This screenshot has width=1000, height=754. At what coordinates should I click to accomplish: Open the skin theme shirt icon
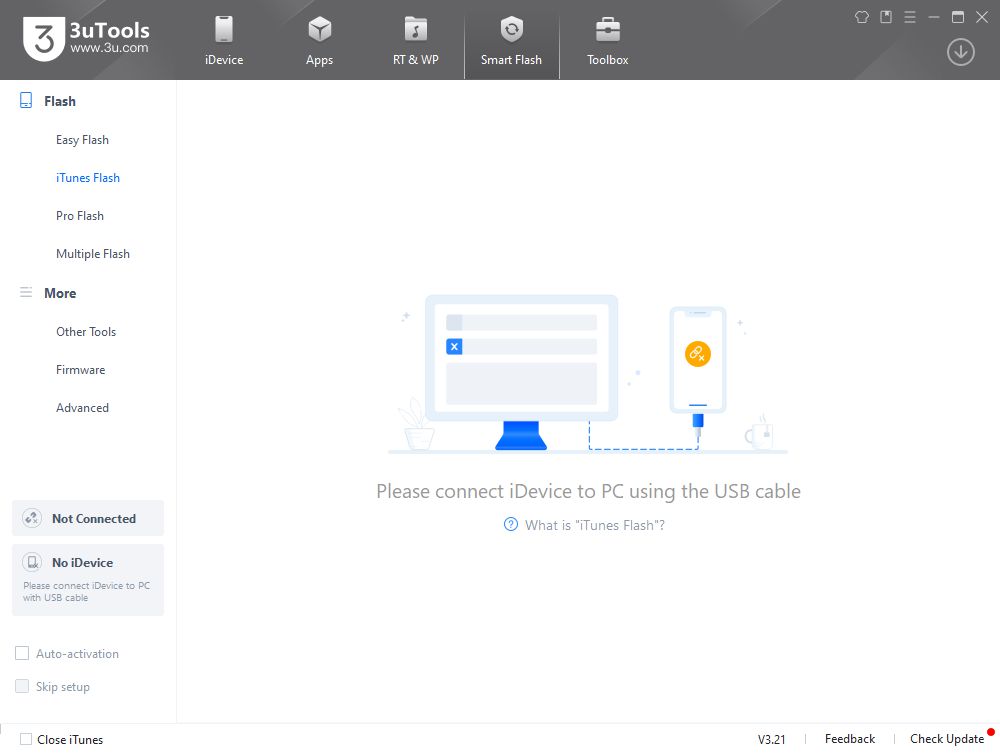point(862,17)
